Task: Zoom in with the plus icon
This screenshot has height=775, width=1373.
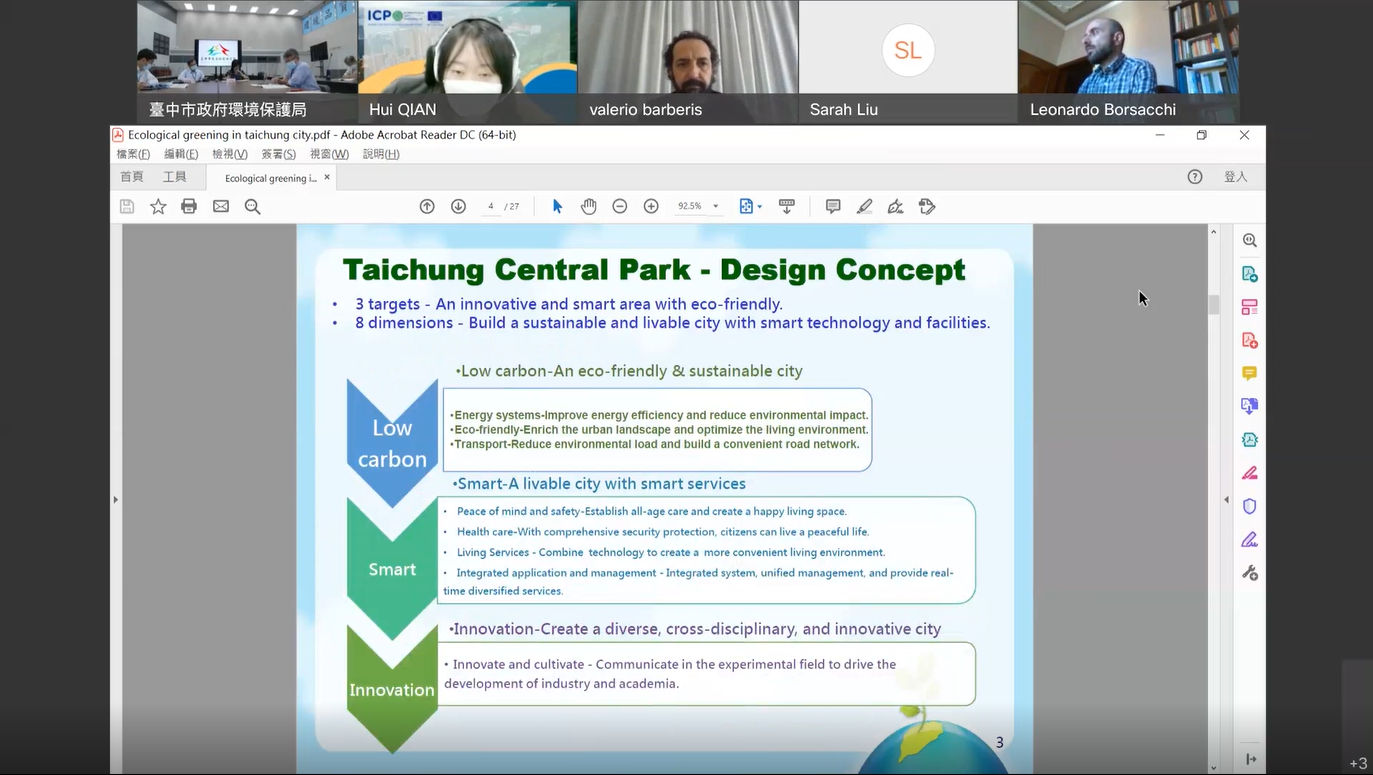Action: [651, 206]
